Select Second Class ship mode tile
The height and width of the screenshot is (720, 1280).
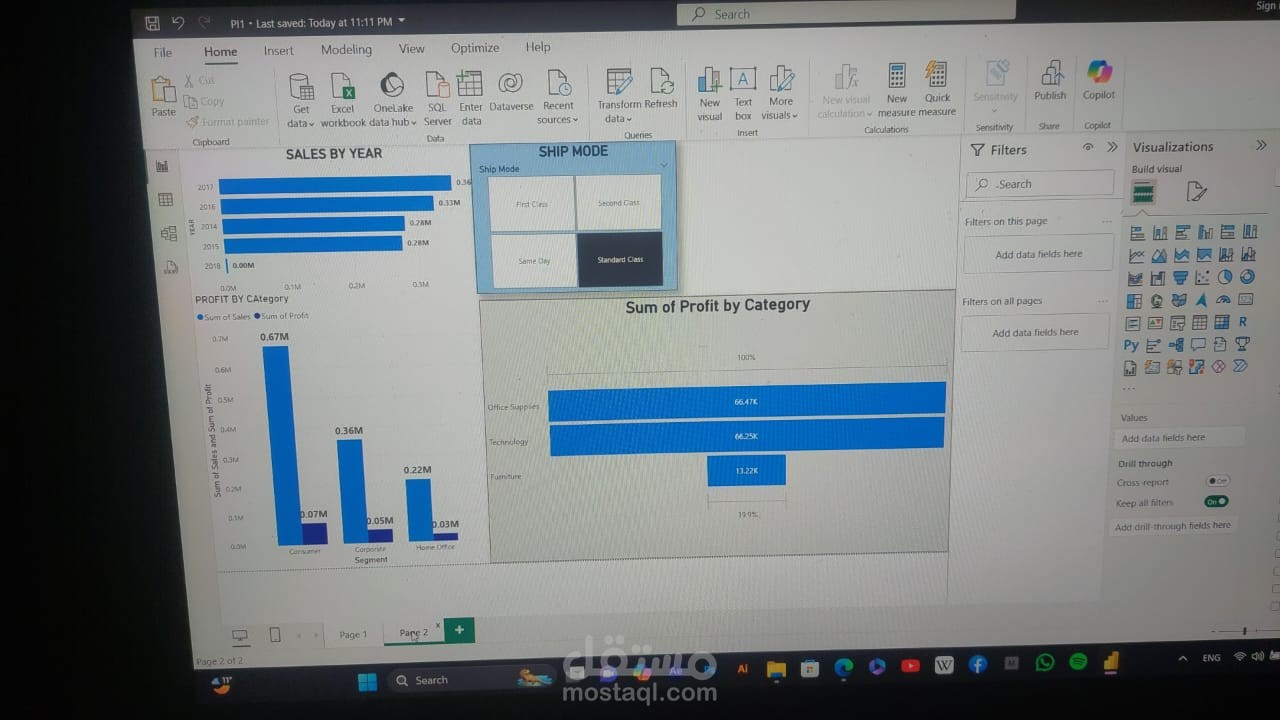pos(618,203)
